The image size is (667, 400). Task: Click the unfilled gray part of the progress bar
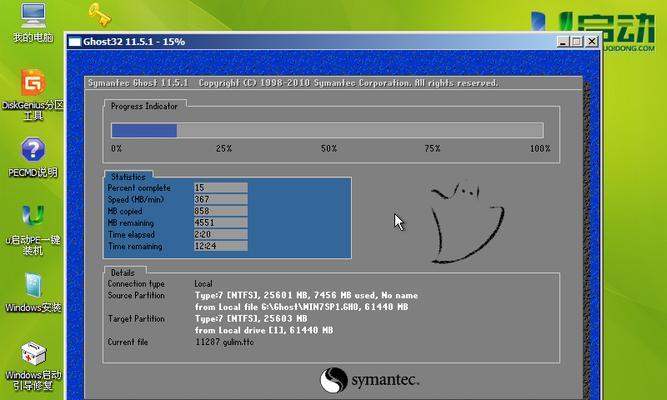(x=360, y=130)
